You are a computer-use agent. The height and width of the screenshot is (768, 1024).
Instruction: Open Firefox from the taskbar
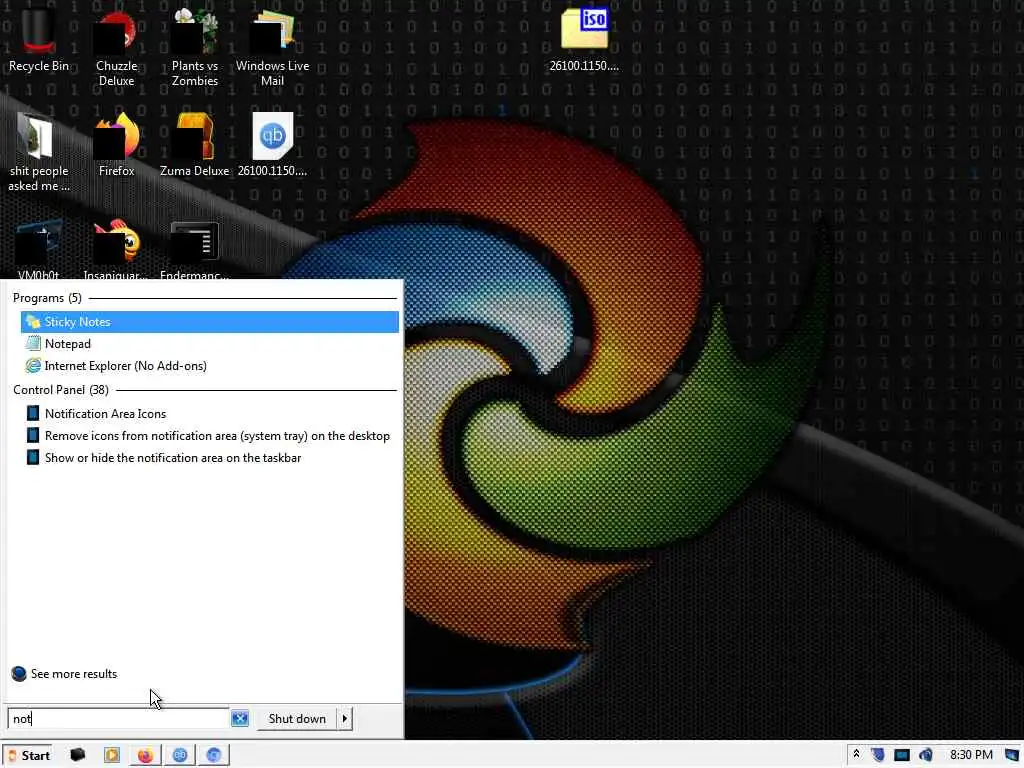click(145, 756)
